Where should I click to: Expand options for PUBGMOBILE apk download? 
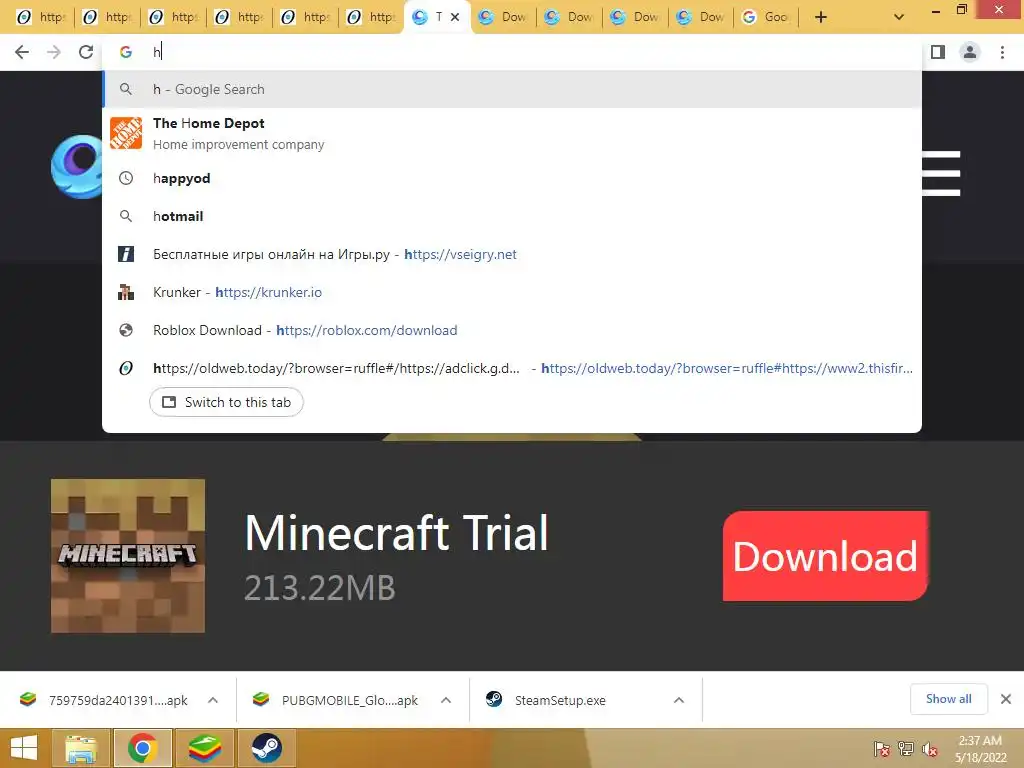(446, 700)
